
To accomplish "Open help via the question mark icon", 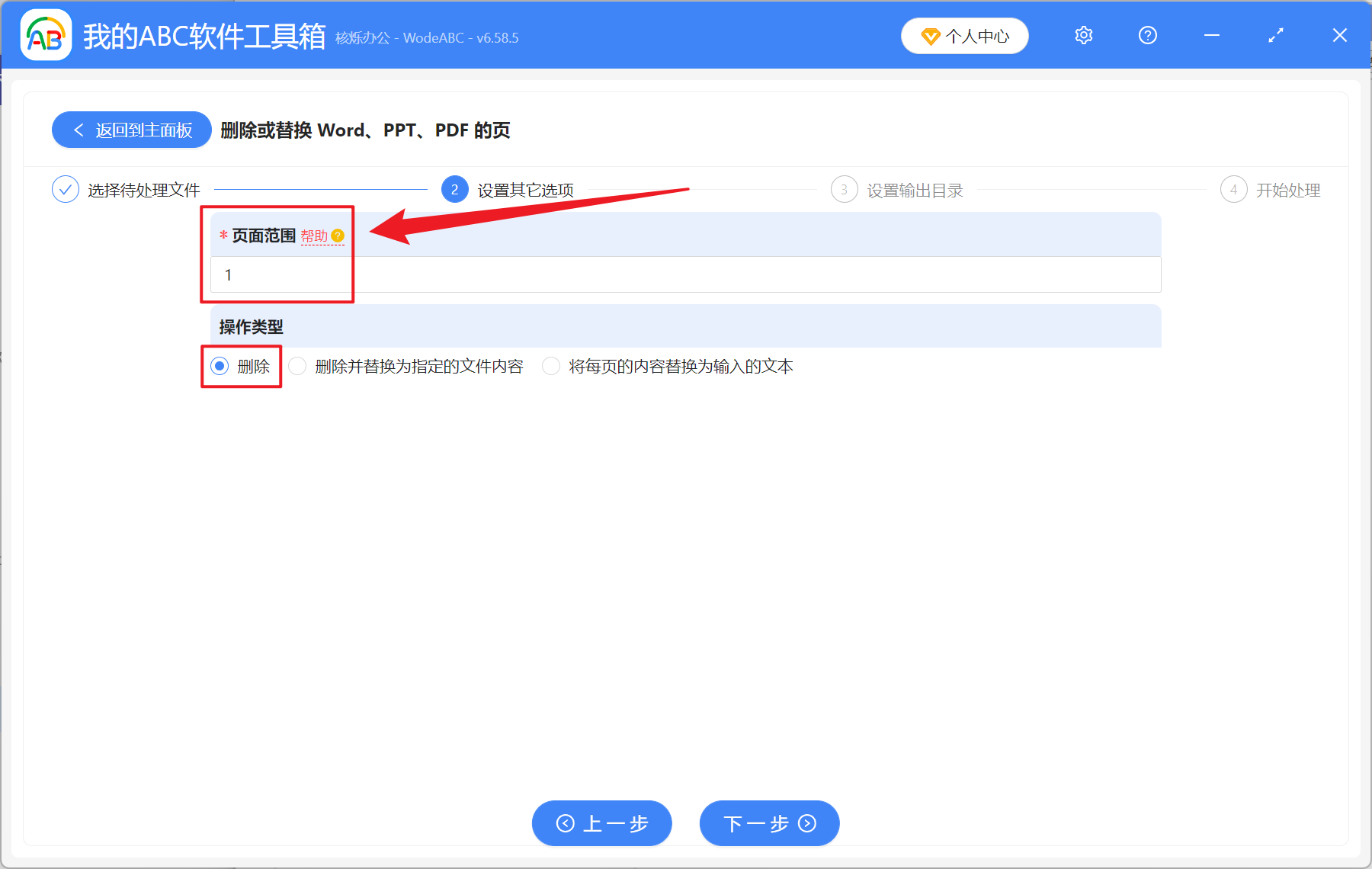I will coord(1147,35).
